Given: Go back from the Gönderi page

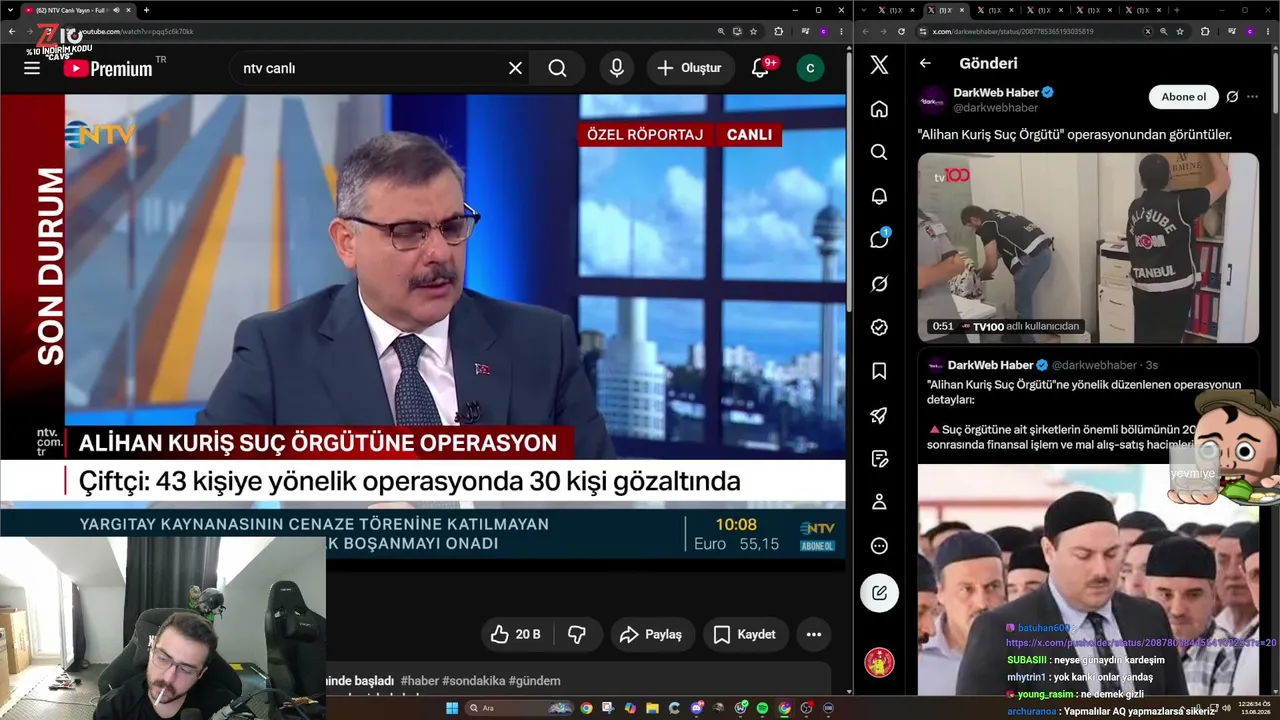Looking at the screenshot, I should coord(925,63).
